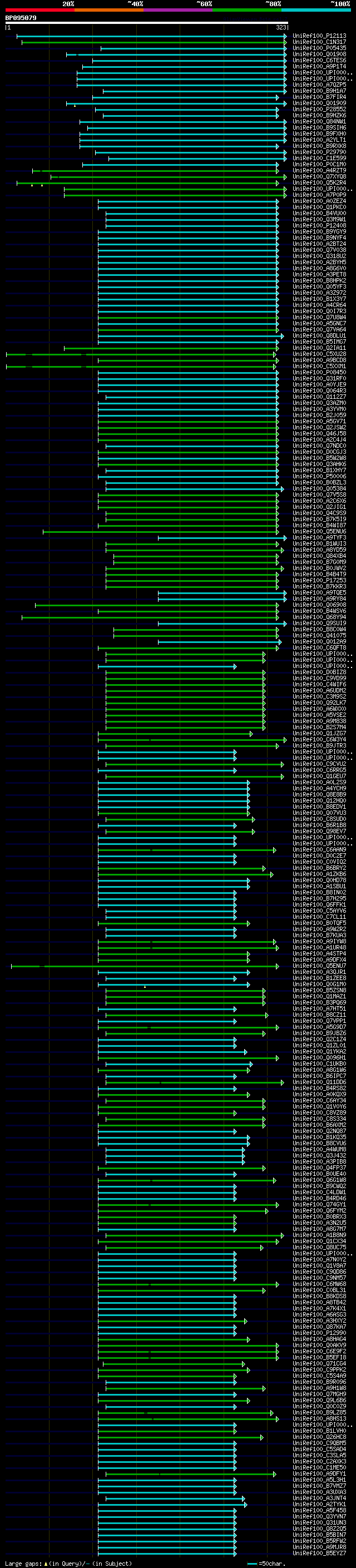Screen dimensions: 356x1568
Task: Open hit UniRef100_Q01909
Action: [x=319, y=103]
